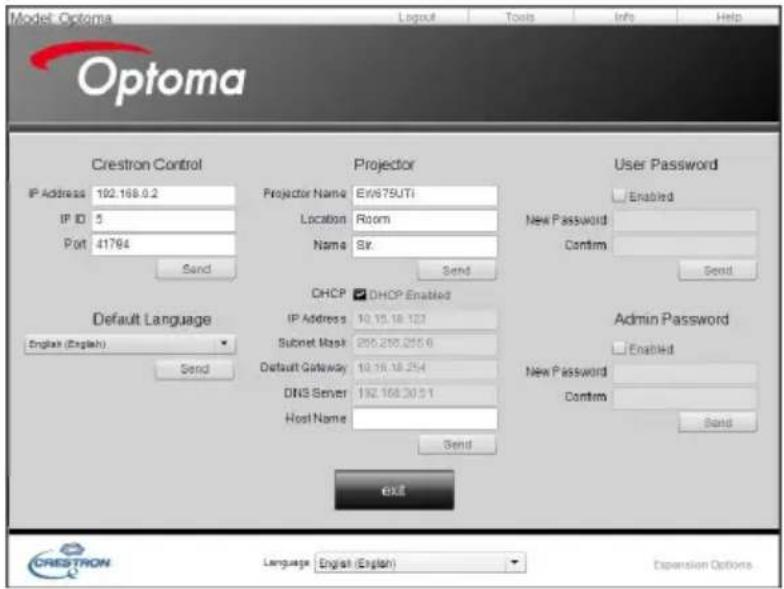The height and width of the screenshot is (589, 784).
Task: Send the Projector name settings
Action: click(x=456, y=270)
